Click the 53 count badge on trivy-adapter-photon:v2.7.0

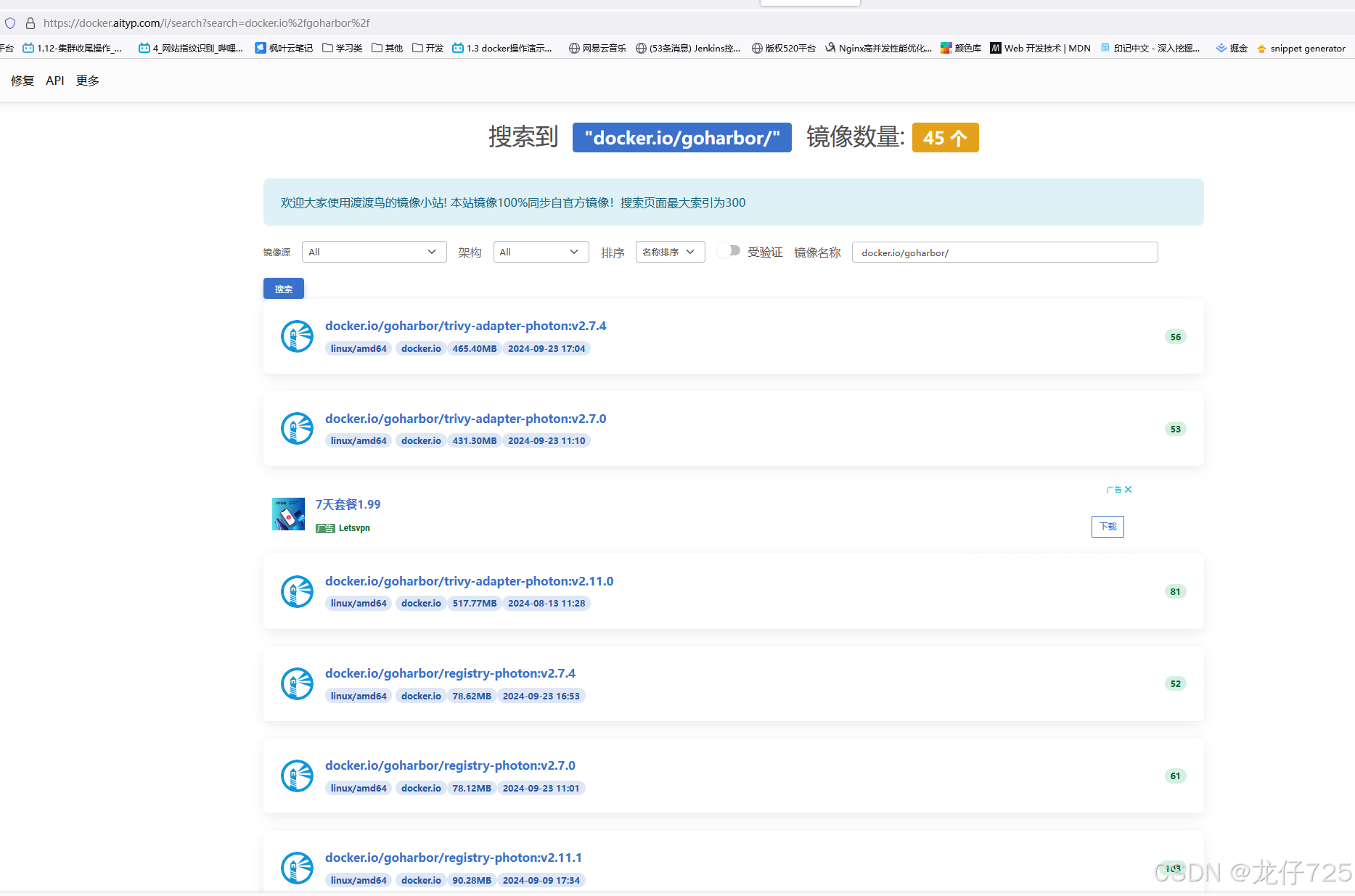pos(1176,429)
